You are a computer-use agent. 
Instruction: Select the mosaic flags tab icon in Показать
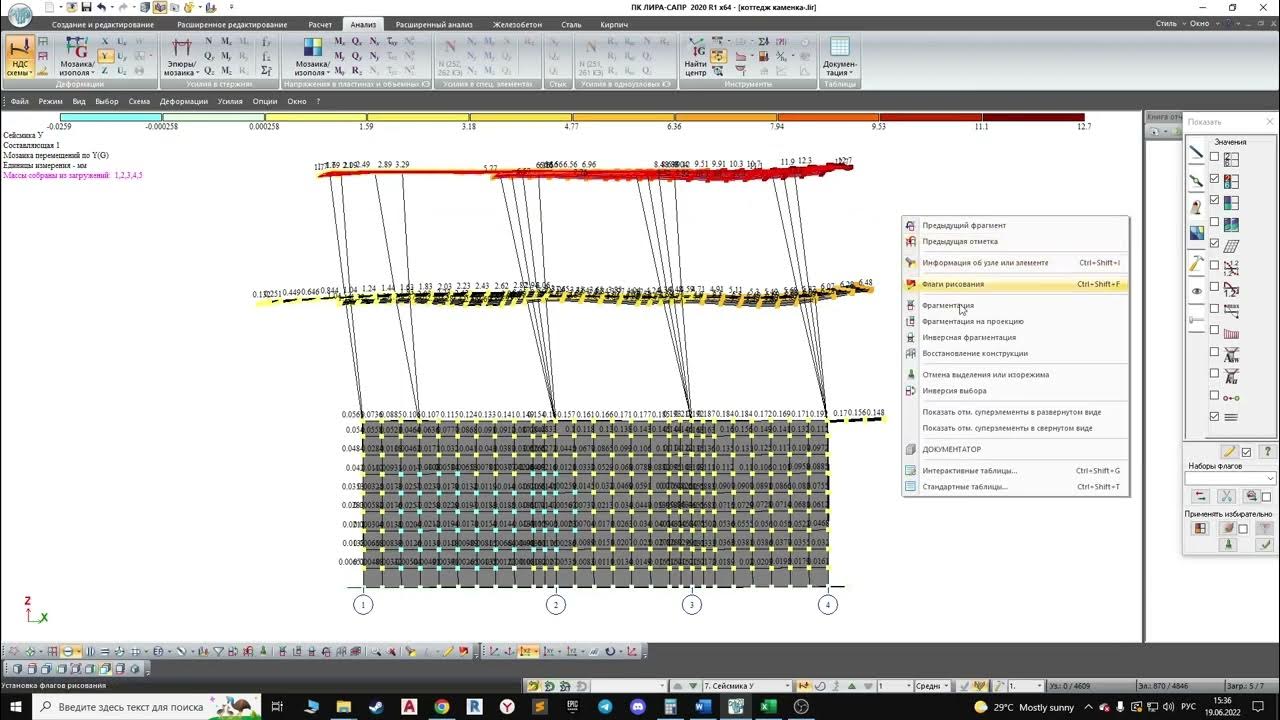click(1196, 234)
